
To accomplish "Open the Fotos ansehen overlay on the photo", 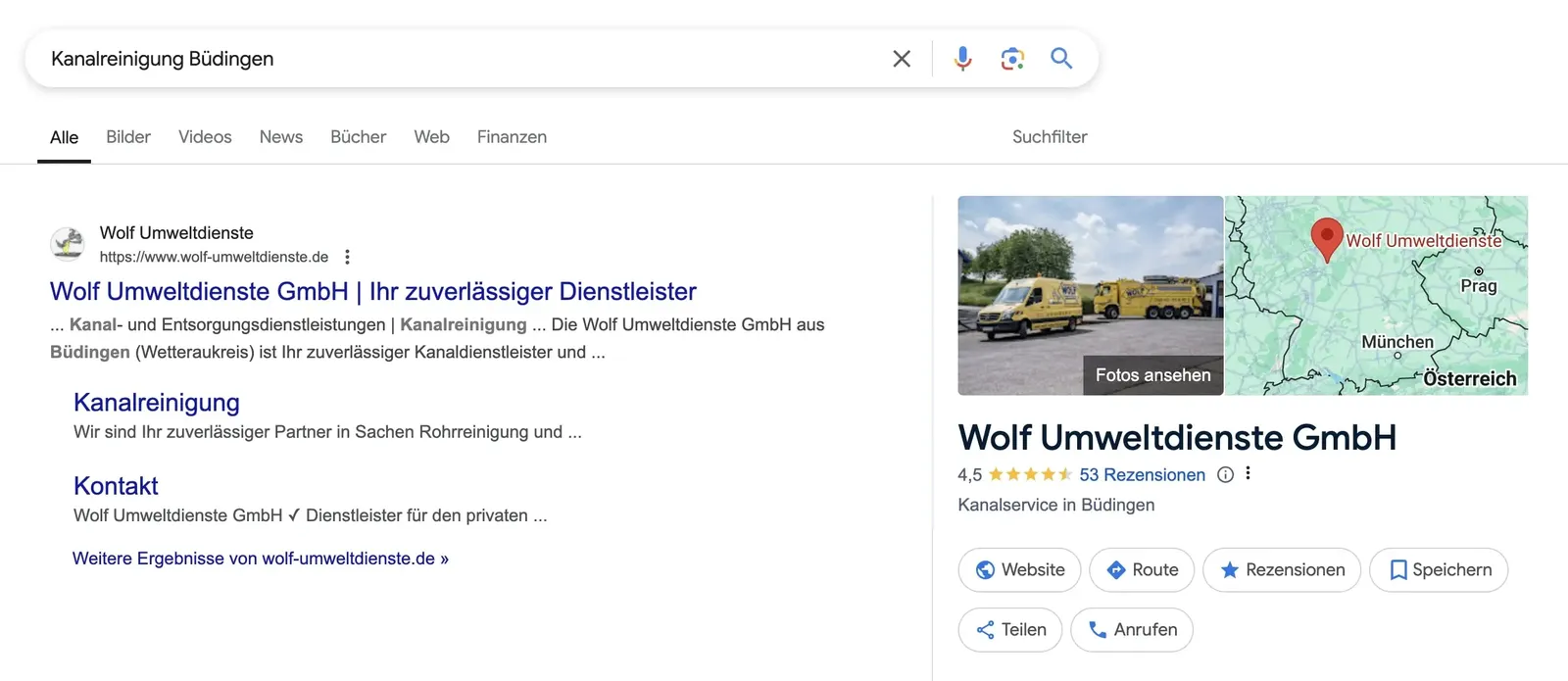I will [1152, 375].
